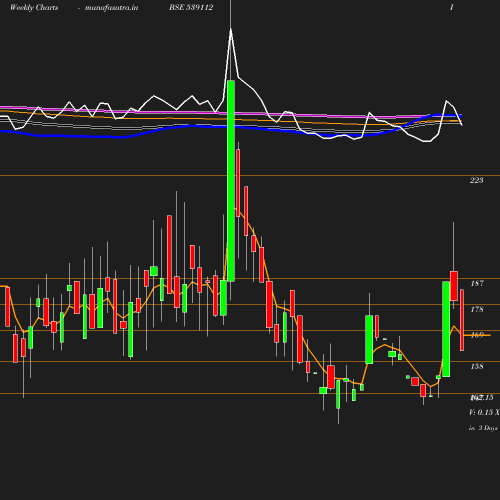The image size is (500, 500).
Task: Click the "V: 0.15 X" volume text
Action: coord(484,412)
